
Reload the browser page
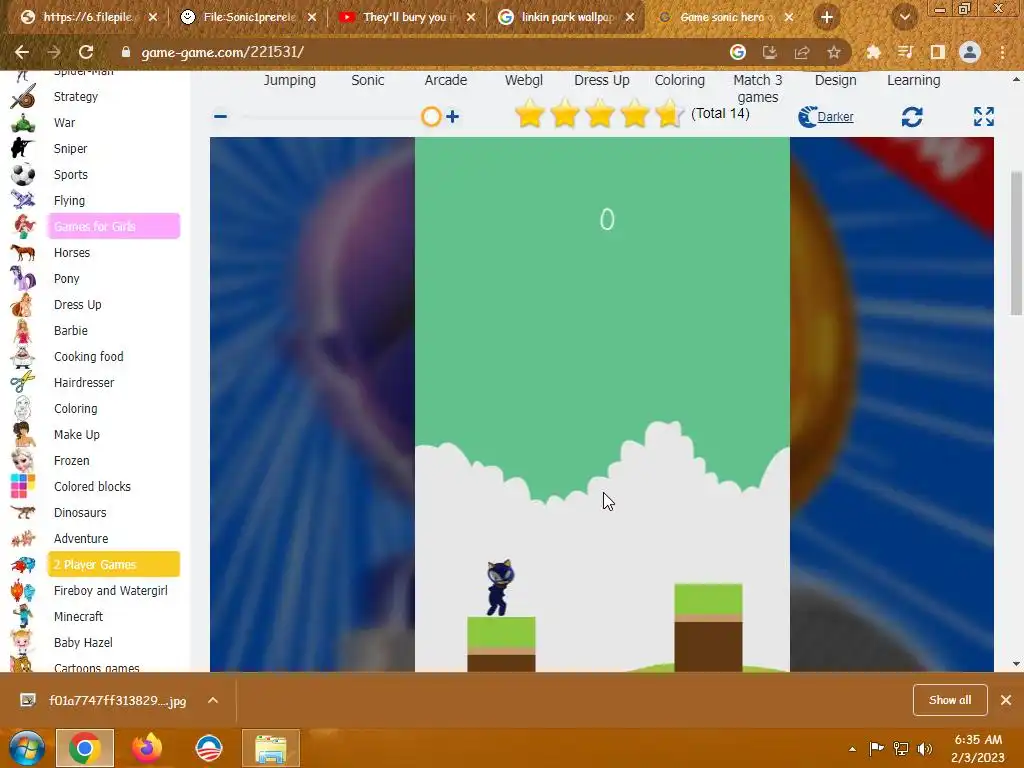tap(86, 52)
